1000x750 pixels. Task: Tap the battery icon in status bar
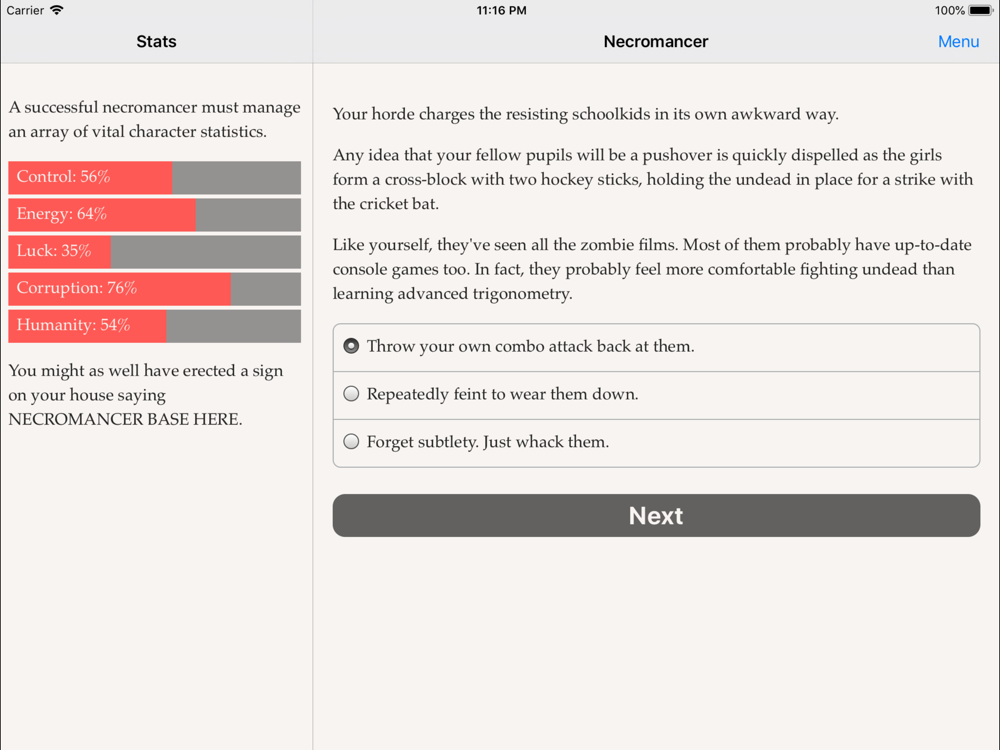point(981,10)
